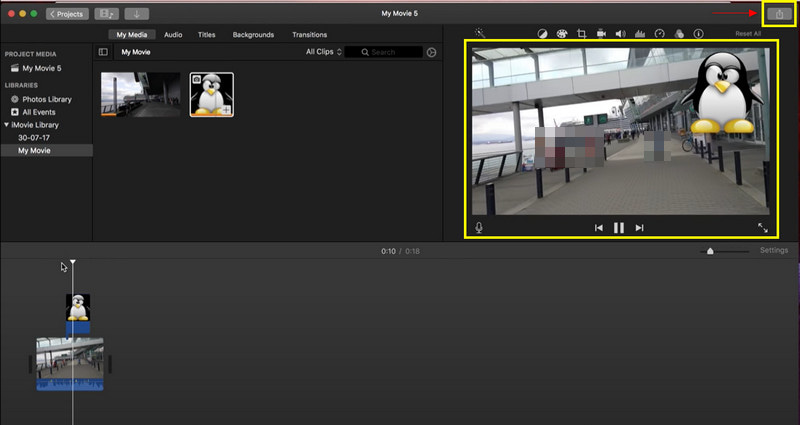Open clip filter and audio effects tool

click(679, 34)
